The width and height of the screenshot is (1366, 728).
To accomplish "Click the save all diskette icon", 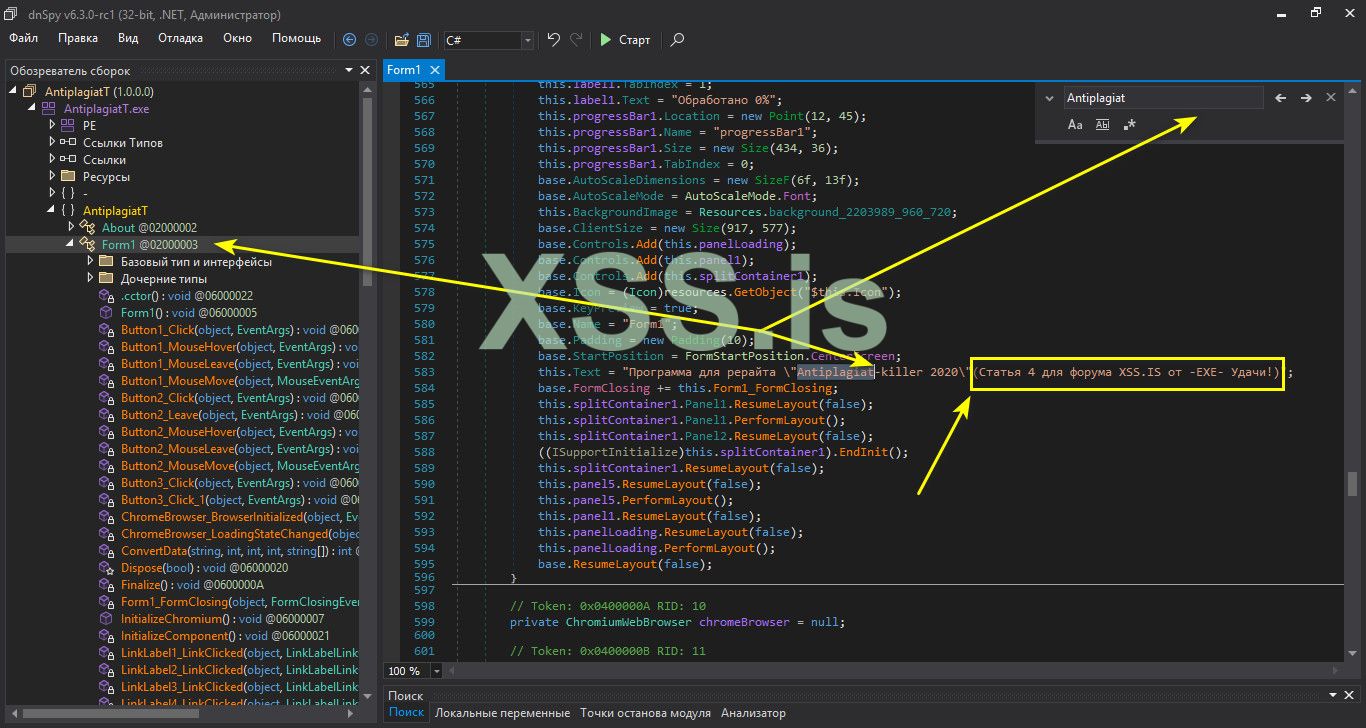I will pos(423,40).
